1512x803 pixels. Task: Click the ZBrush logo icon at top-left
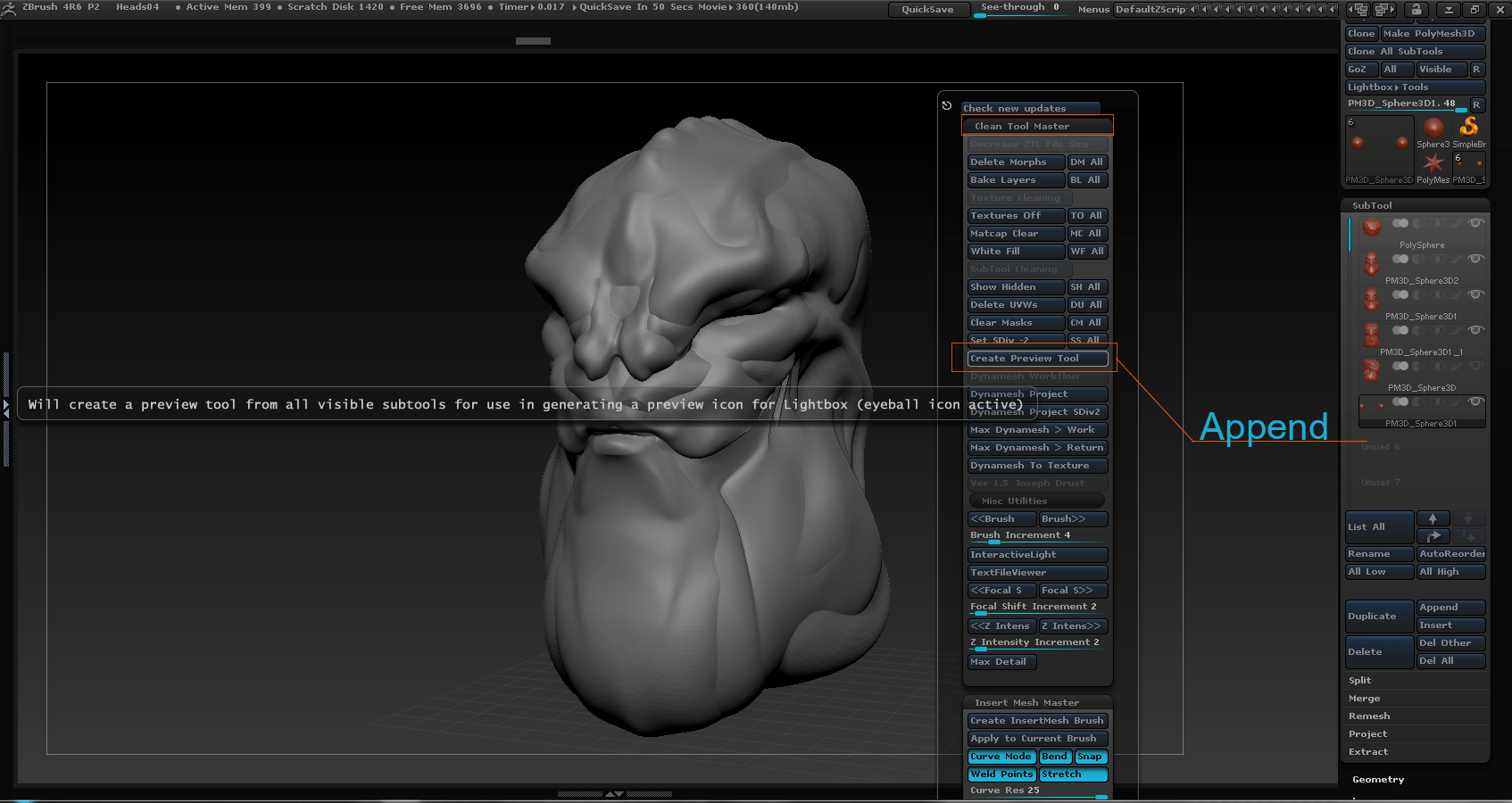pyautogui.click(x=9, y=8)
